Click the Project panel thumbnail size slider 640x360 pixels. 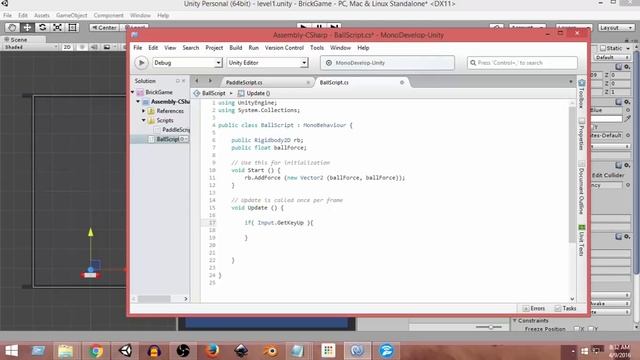[x=490, y=327]
